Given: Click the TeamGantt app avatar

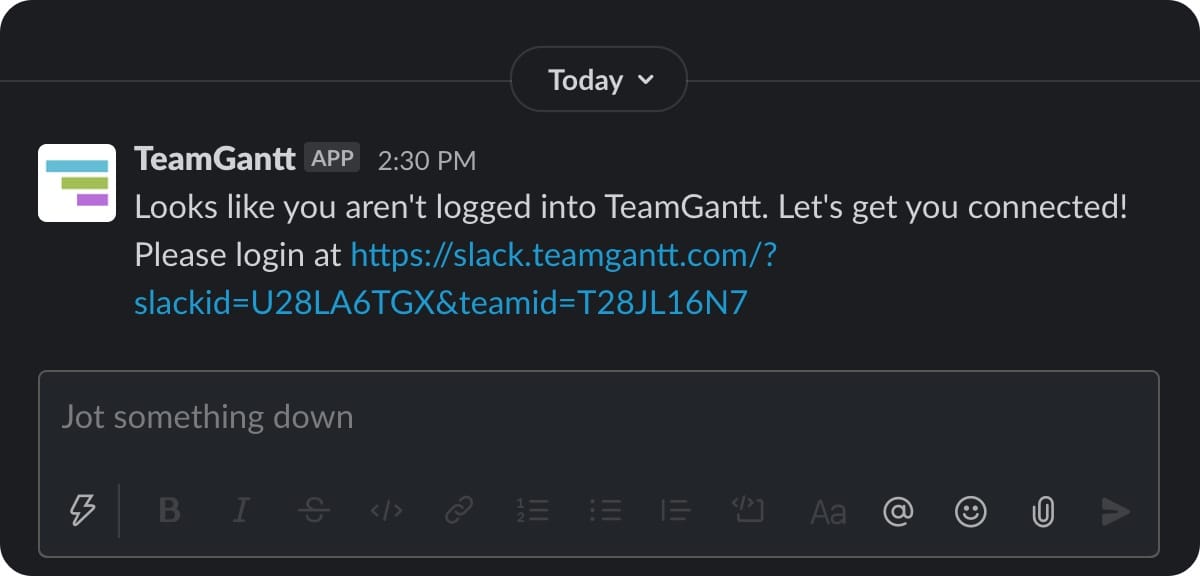Looking at the screenshot, I should [77, 182].
